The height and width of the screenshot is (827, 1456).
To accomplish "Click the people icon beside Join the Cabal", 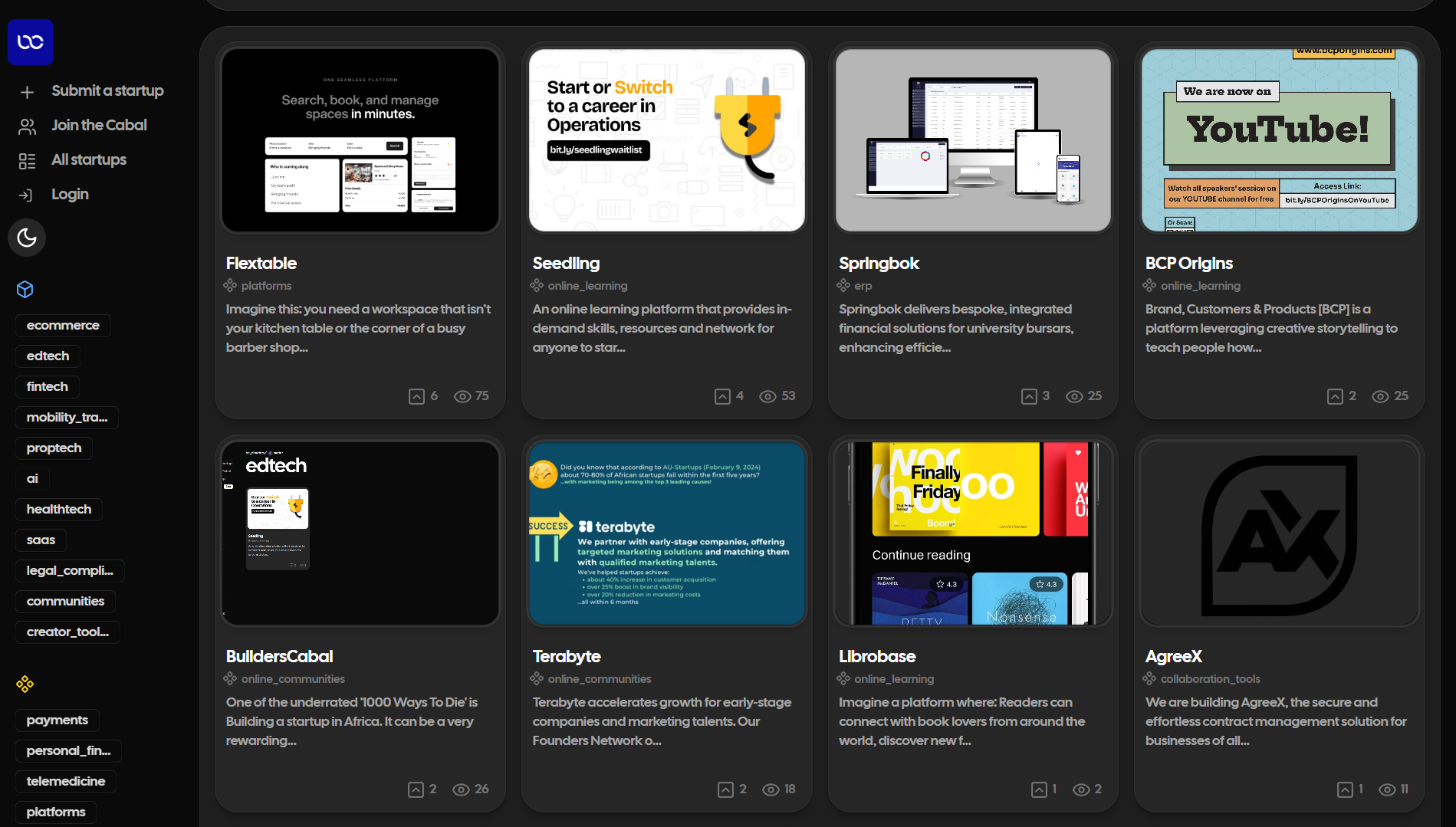I will click(27, 126).
